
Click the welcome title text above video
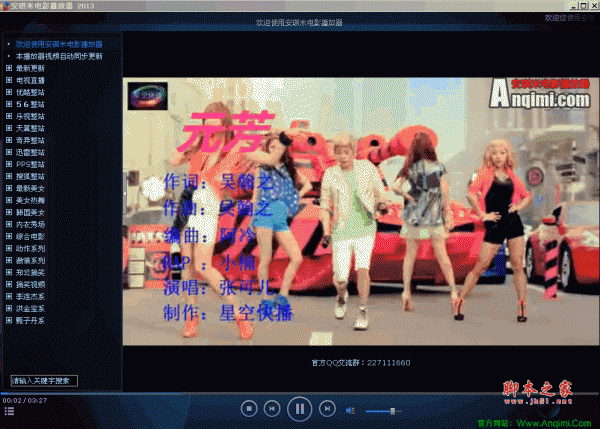299,23
